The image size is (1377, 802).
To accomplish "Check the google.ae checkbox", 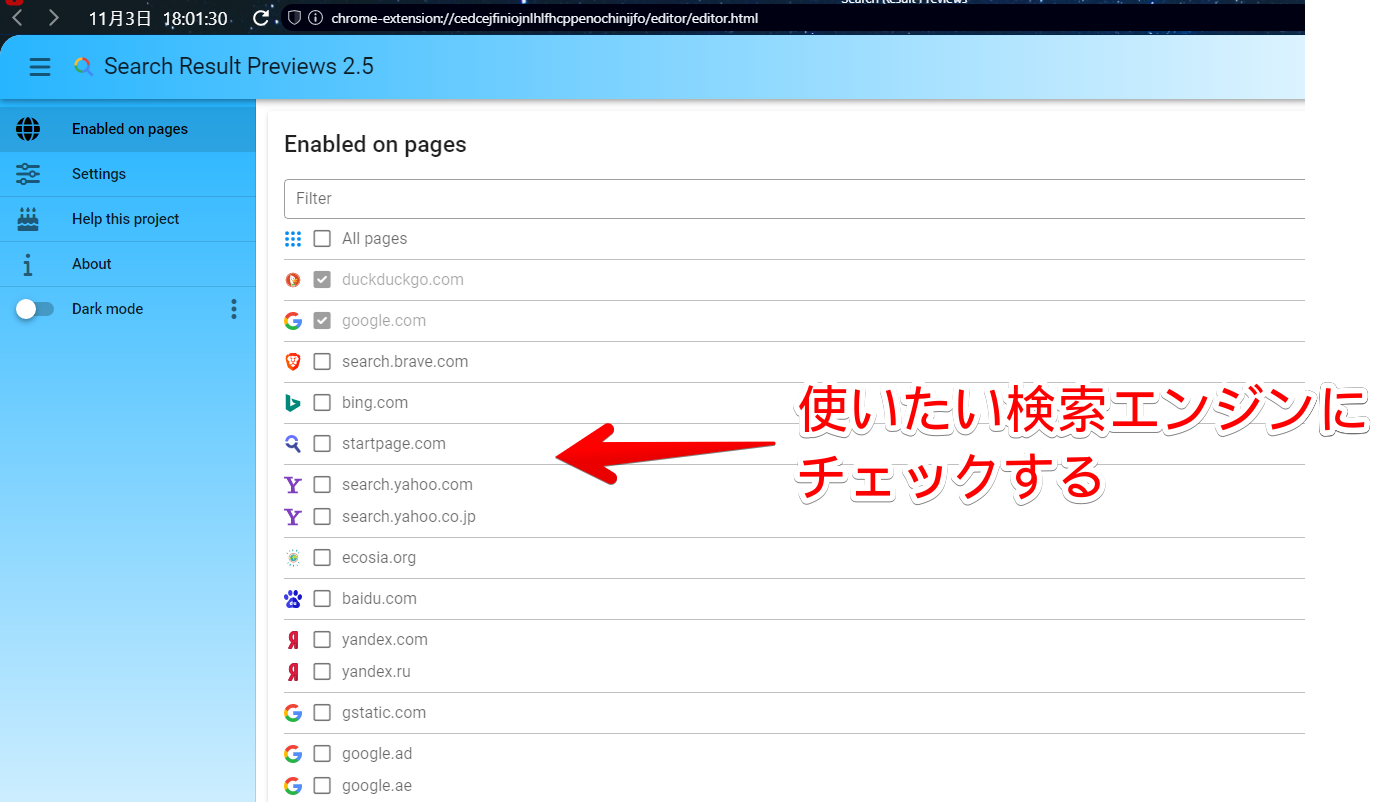I will pos(322,786).
